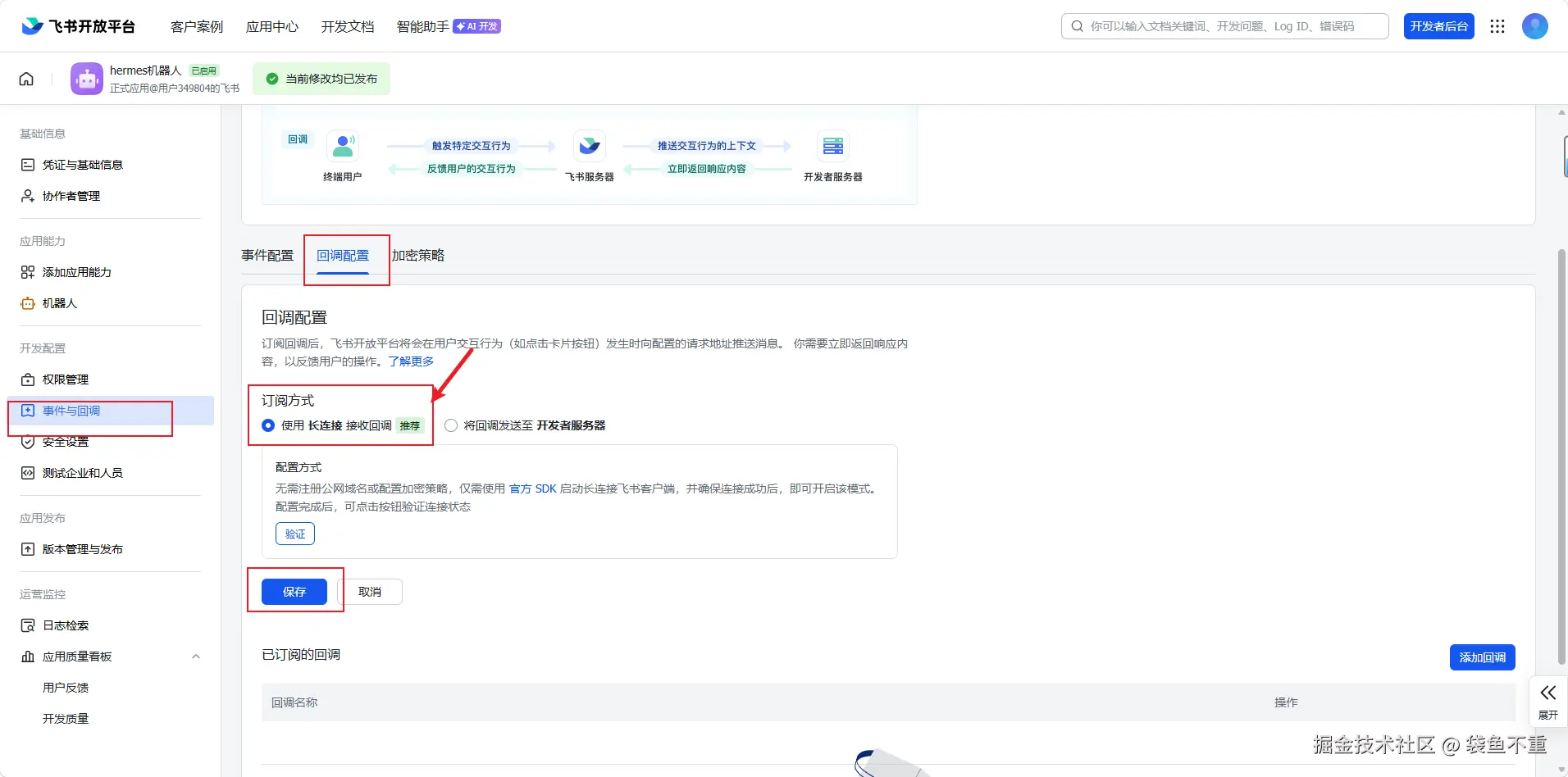This screenshot has height=777, width=1568.
Task: Click the 已启用 status tag
Action: 204,70
